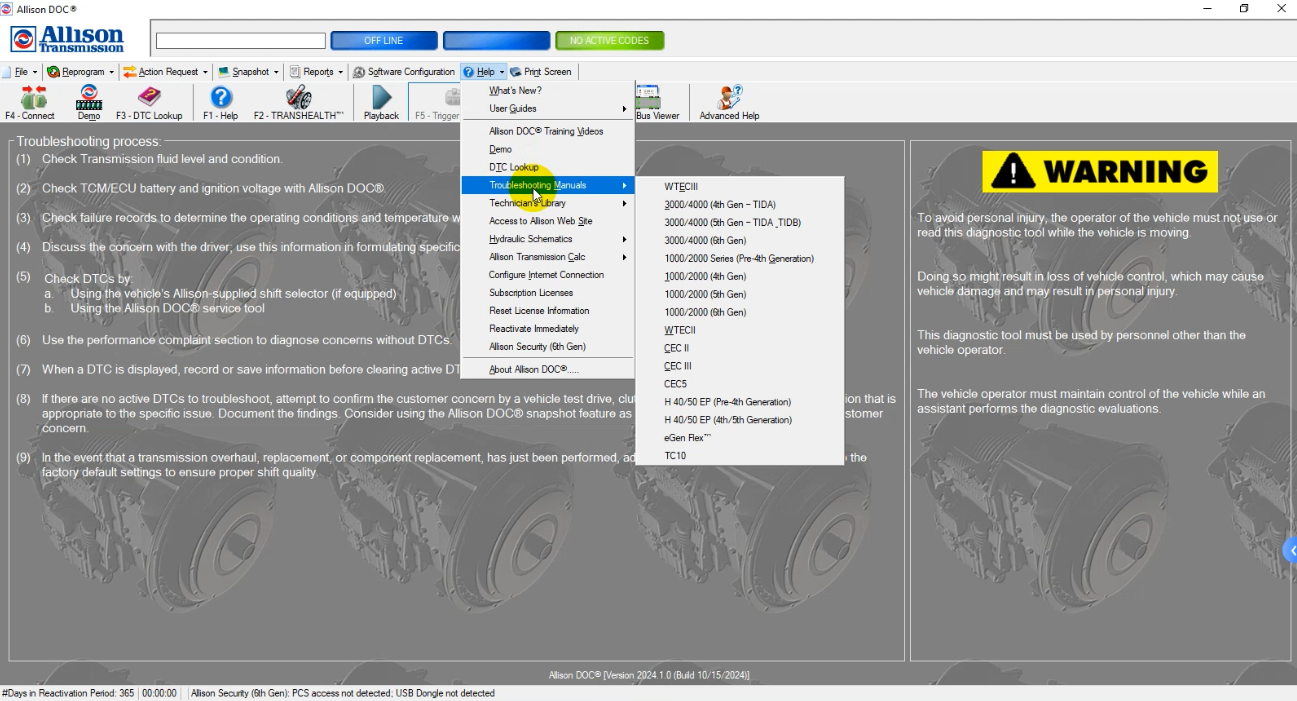Click the F4 - Connect toolbar icon
Image resolution: width=1297 pixels, height=701 pixels.
(30, 103)
